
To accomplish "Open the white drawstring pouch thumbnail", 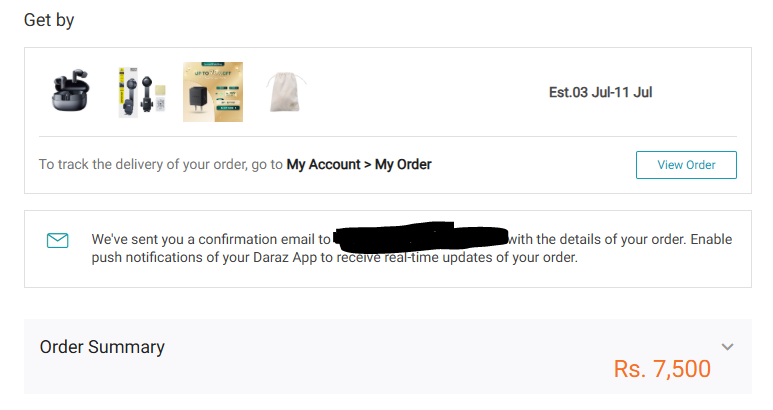I will coord(285,92).
